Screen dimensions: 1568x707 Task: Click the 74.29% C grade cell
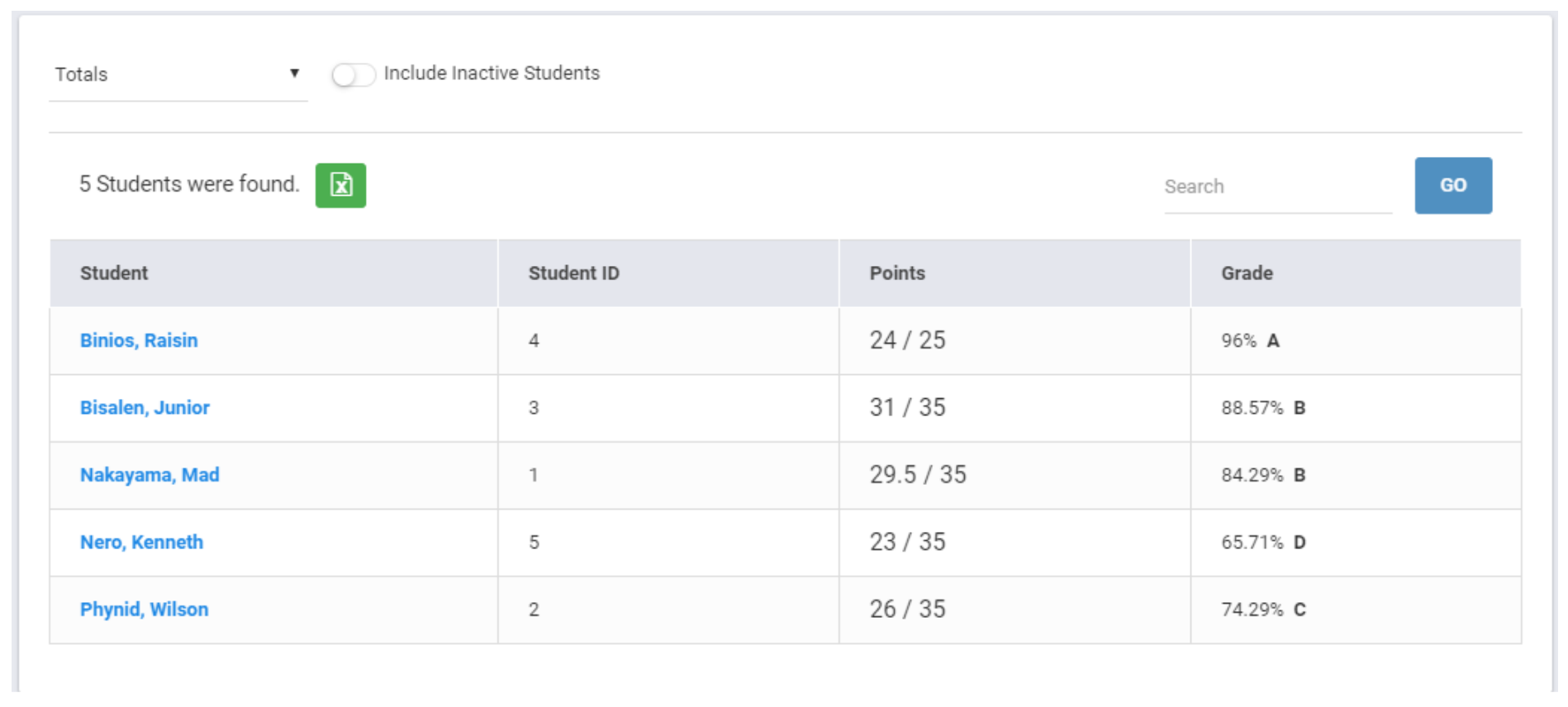1262,610
